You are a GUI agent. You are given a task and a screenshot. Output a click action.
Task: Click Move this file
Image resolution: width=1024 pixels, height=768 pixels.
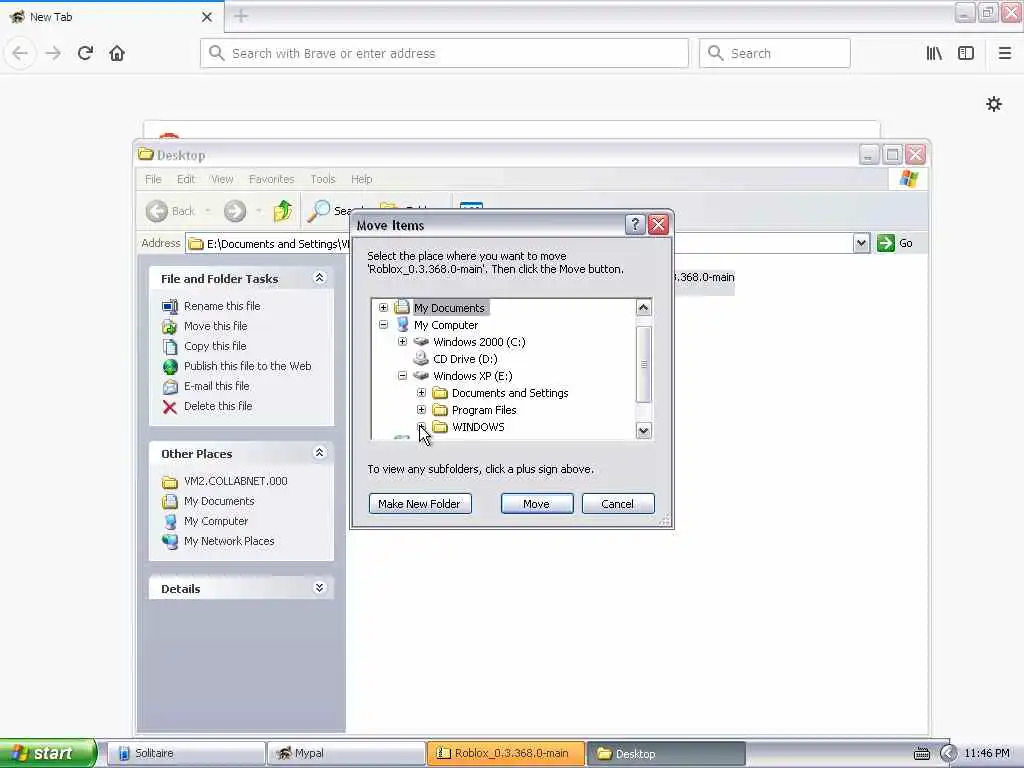[x=216, y=326]
